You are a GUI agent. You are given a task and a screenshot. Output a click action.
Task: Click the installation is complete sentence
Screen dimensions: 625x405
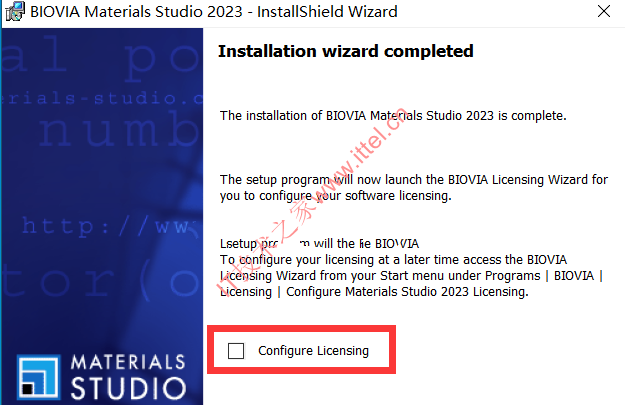[393, 116]
